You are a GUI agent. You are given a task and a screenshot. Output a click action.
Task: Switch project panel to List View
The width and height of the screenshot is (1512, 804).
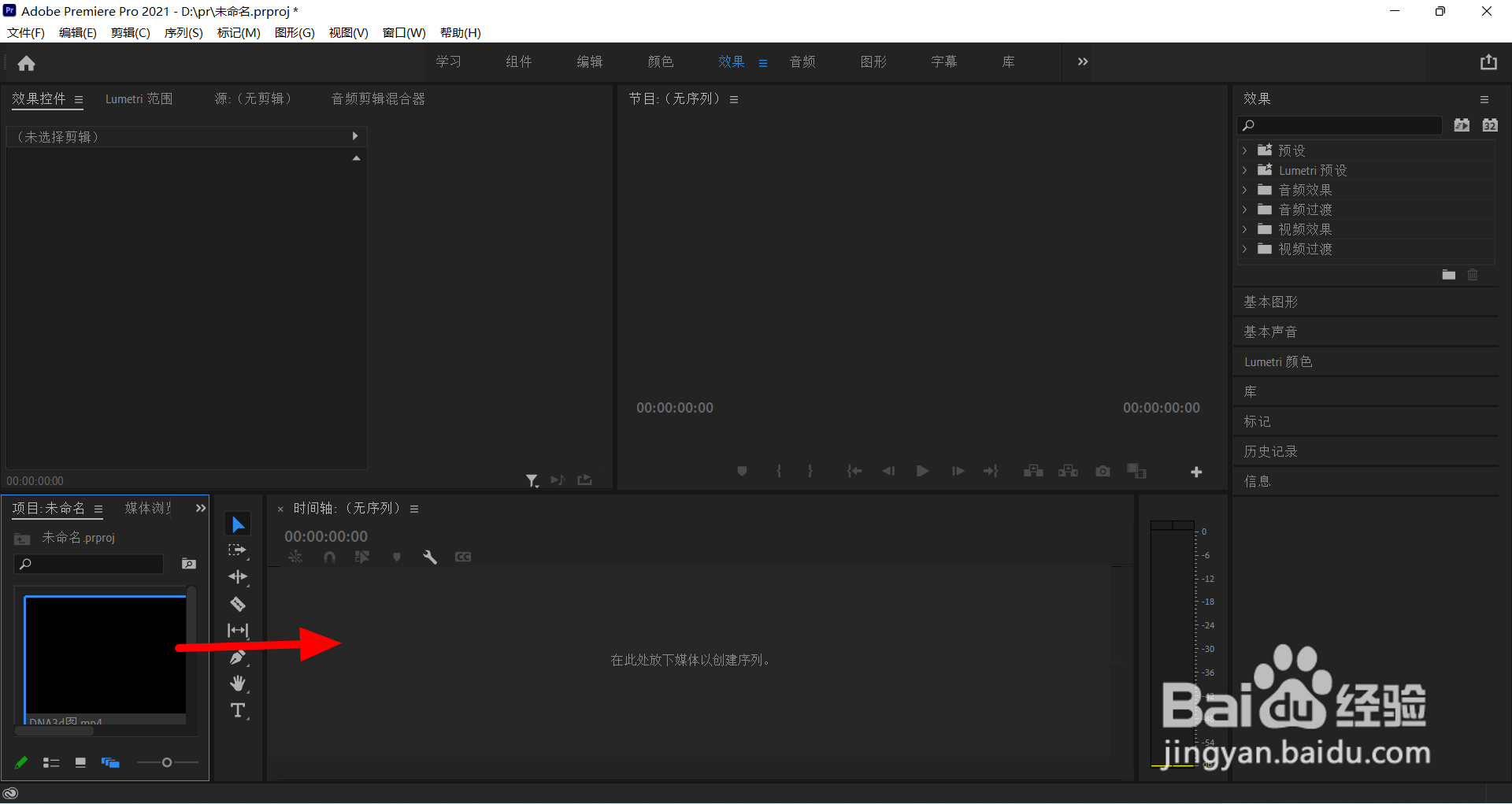click(51, 763)
